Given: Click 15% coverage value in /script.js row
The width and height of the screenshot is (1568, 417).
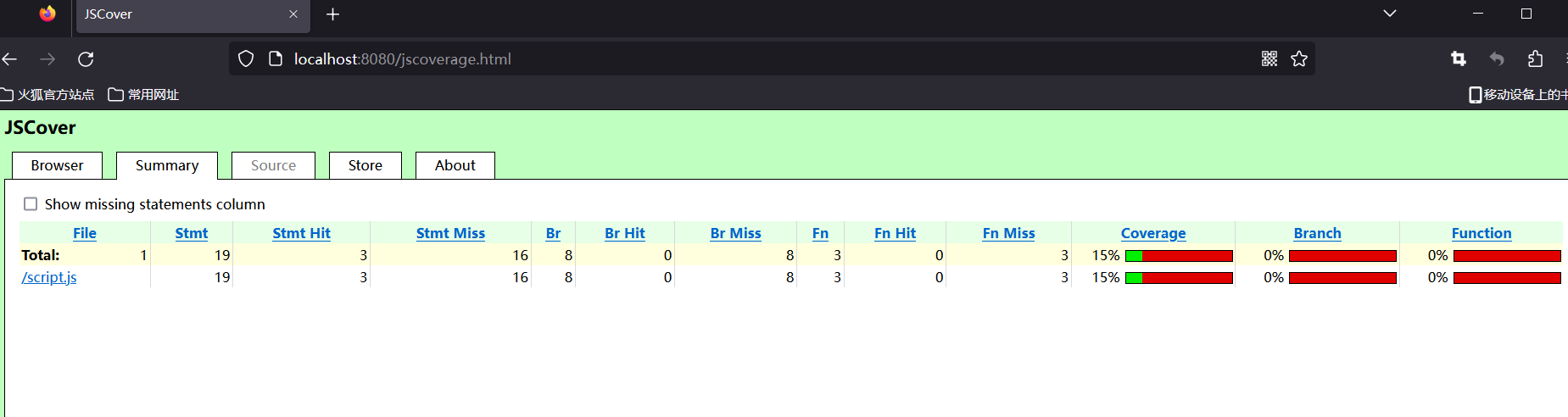Looking at the screenshot, I should 1106,277.
